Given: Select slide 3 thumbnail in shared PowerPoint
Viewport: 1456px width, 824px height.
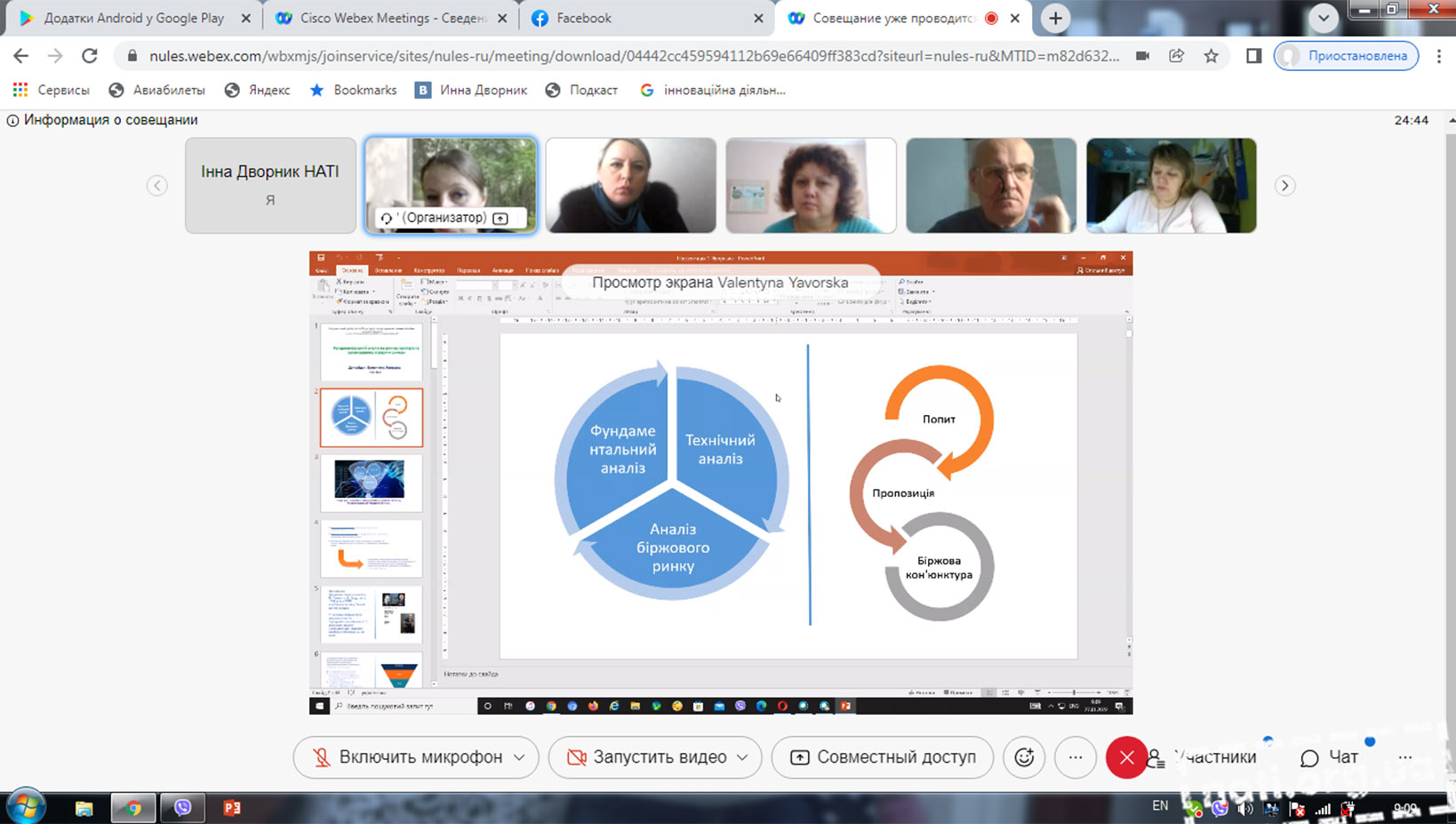Looking at the screenshot, I should [372, 484].
